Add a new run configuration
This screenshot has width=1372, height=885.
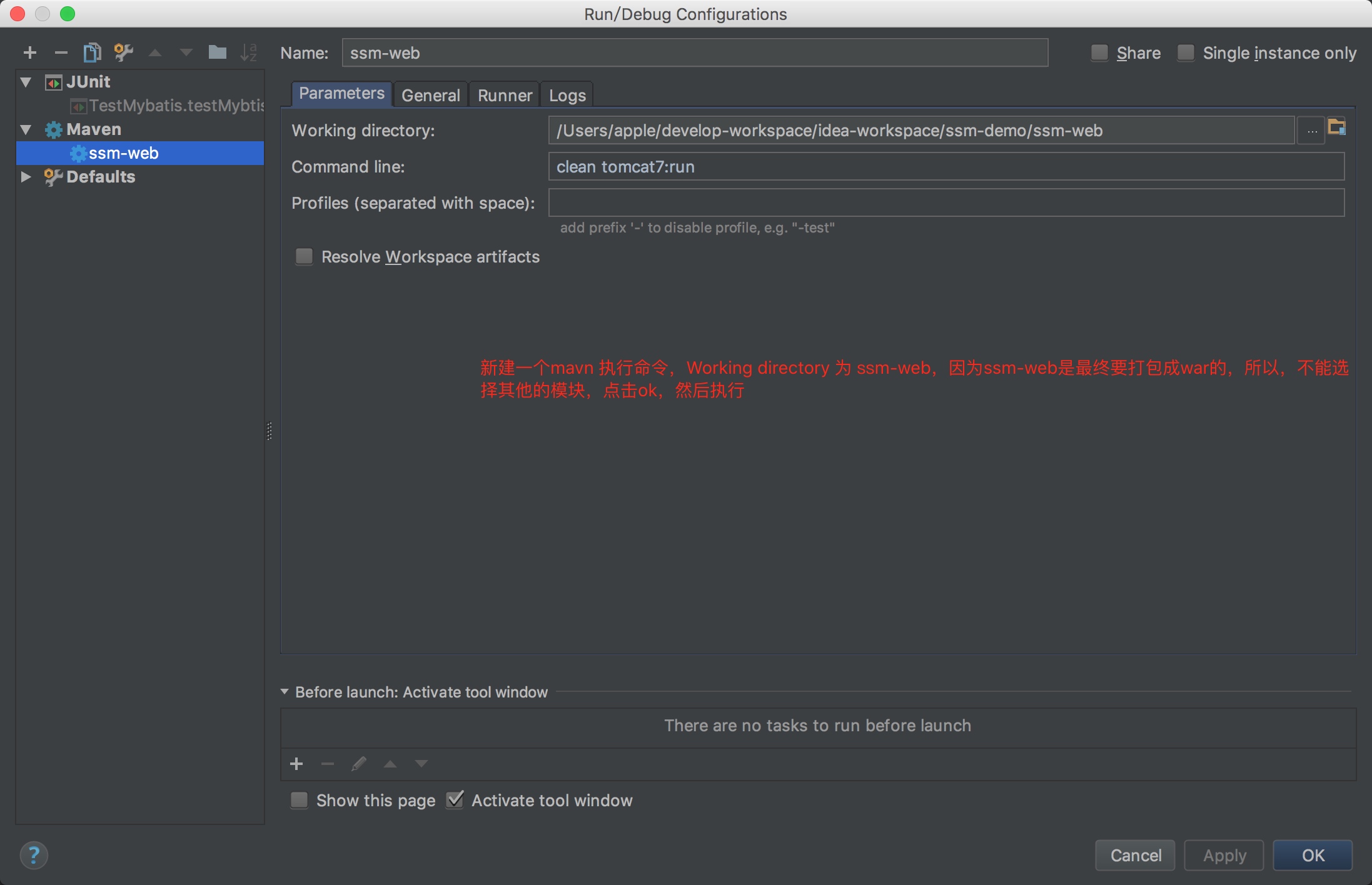(29, 52)
